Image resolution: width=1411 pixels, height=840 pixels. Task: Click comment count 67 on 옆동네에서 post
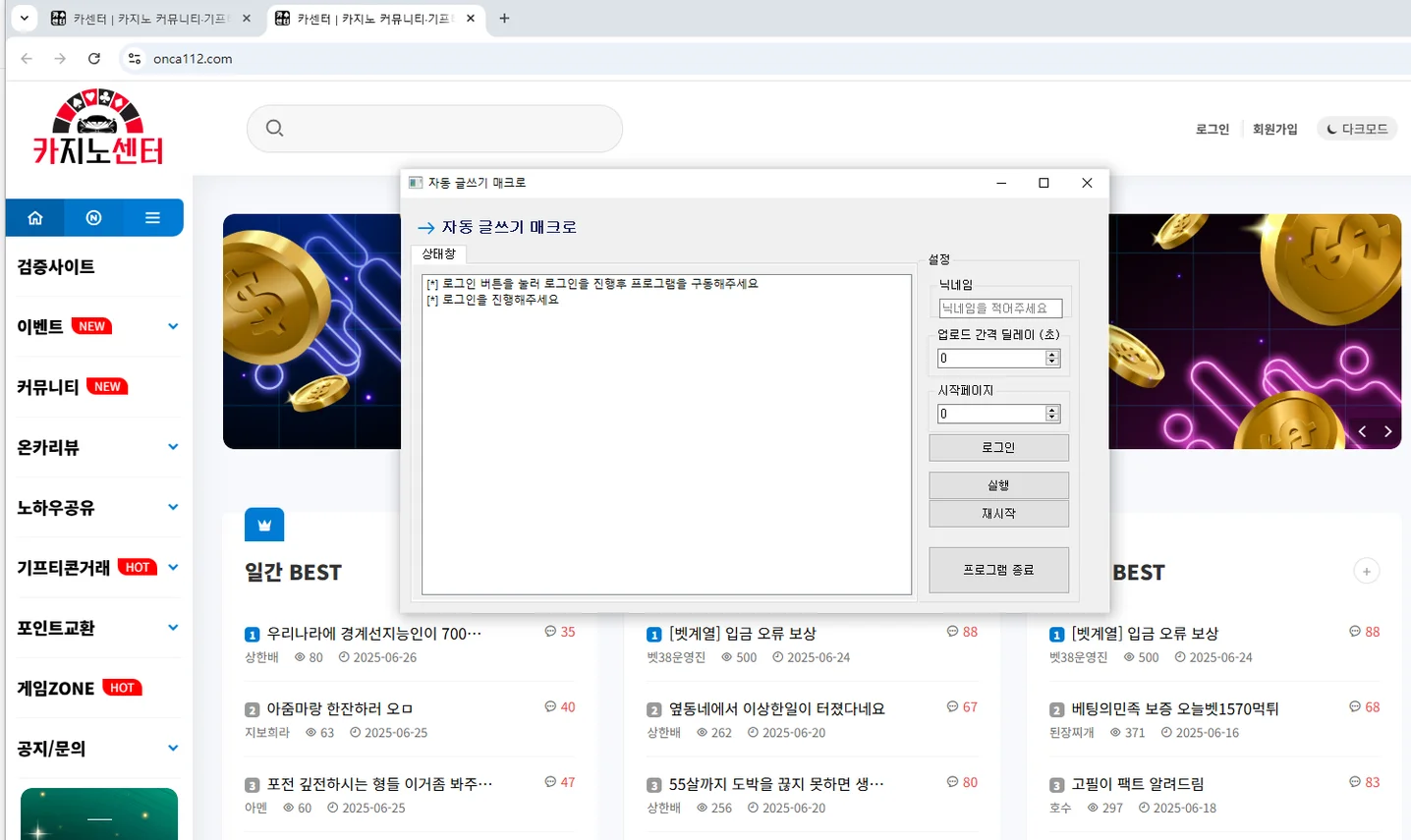pos(962,707)
